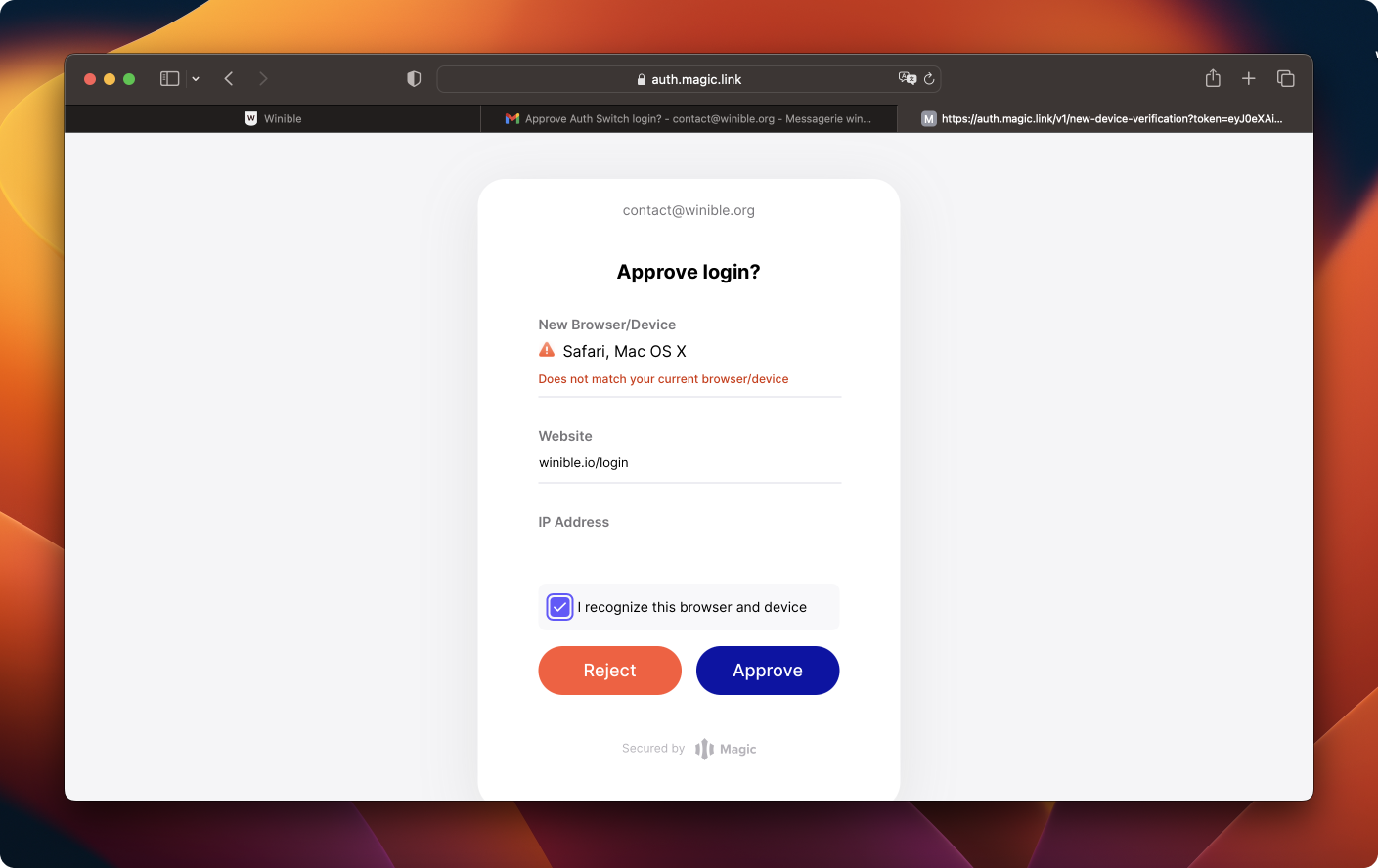
Task: Click the IP Address label
Action: [x=574, y=522]
